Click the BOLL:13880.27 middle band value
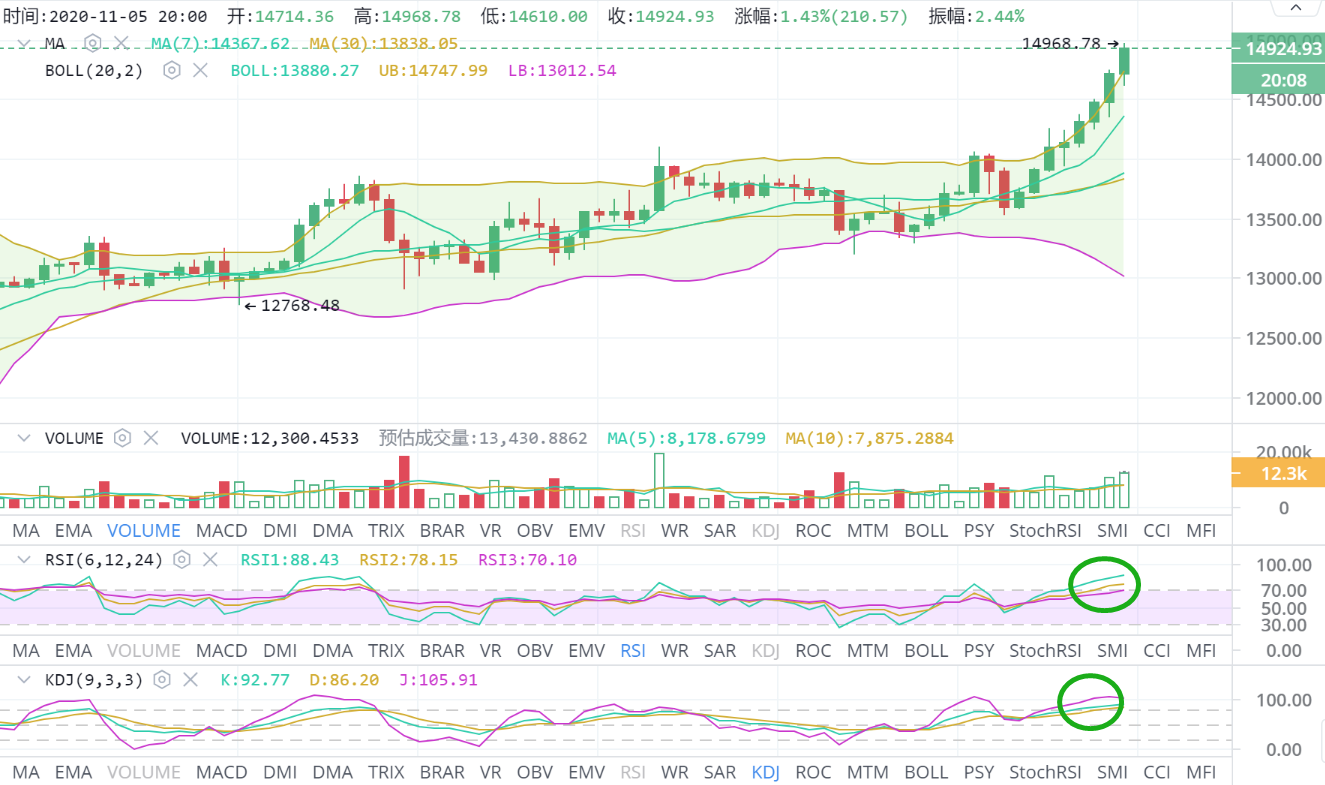1325x785 pixels. pos(295,70)
